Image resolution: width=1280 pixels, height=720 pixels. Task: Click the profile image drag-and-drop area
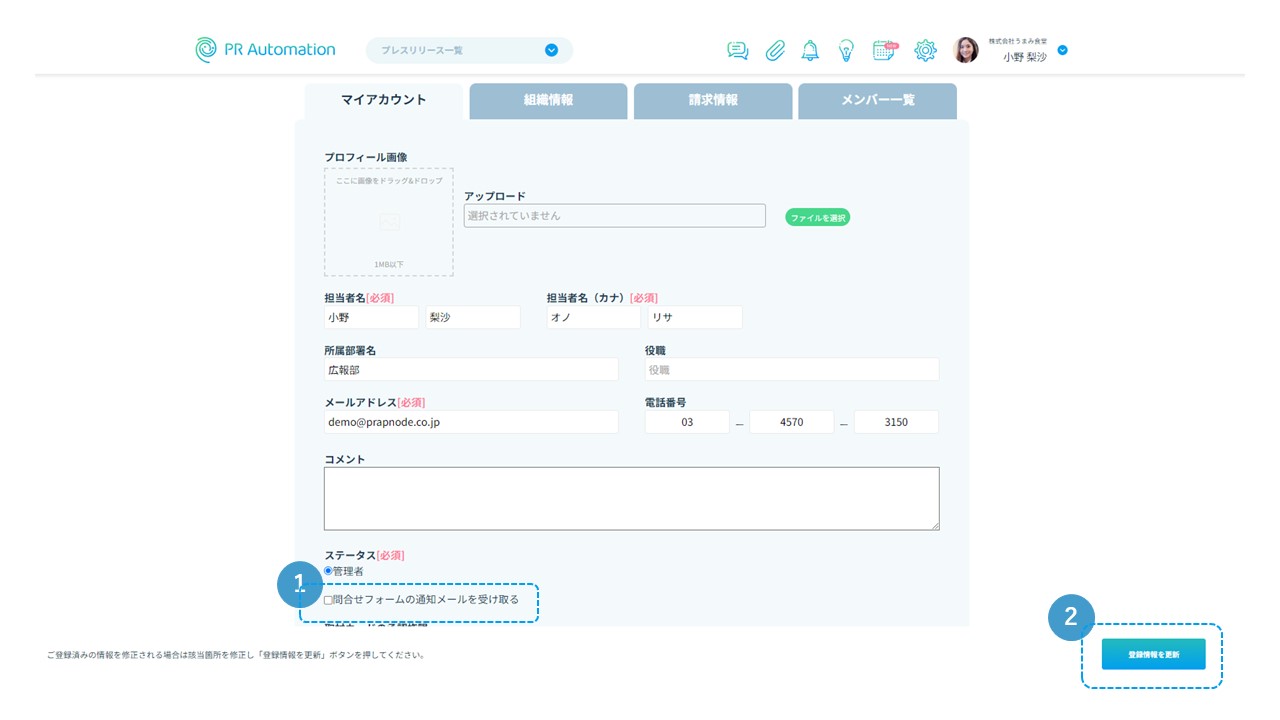[388, 222]
